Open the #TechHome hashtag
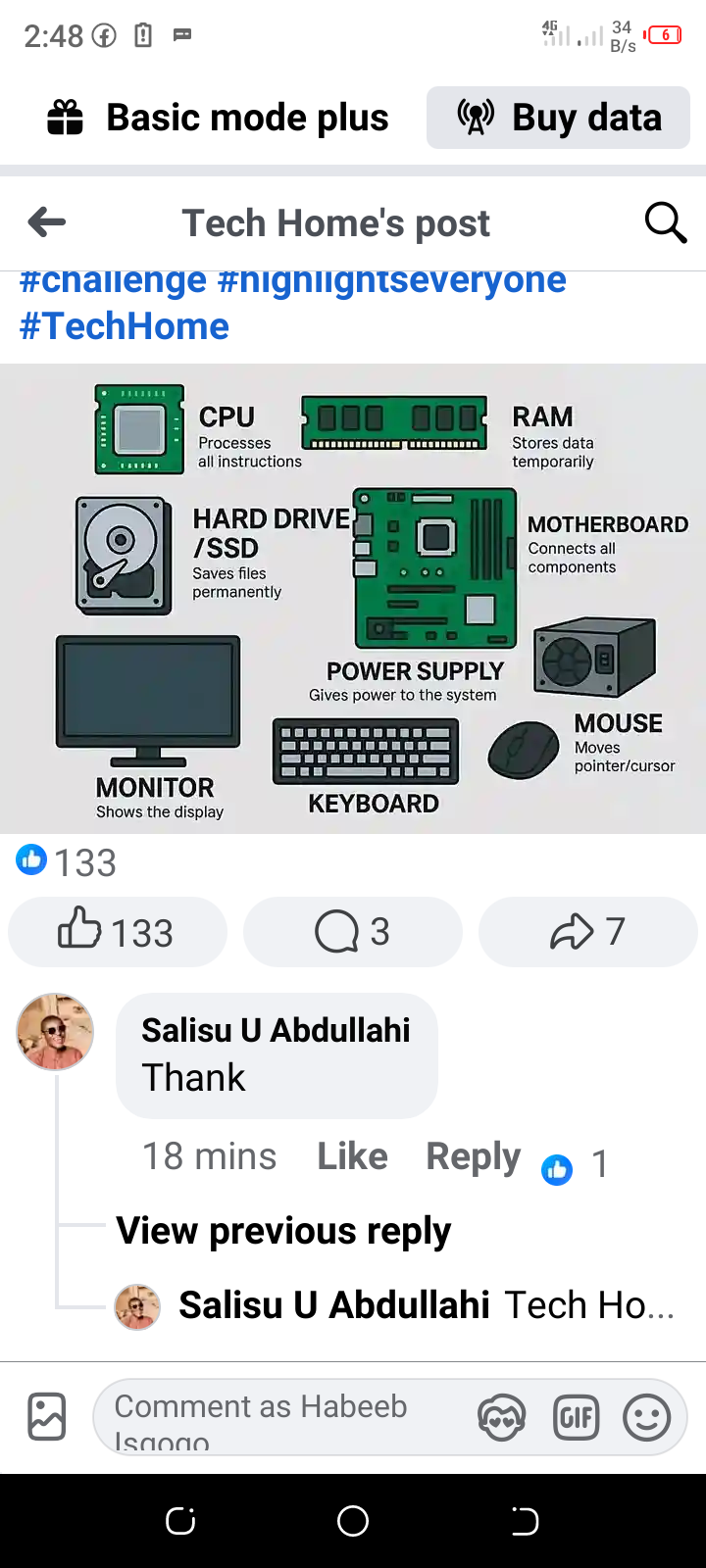 125,326
